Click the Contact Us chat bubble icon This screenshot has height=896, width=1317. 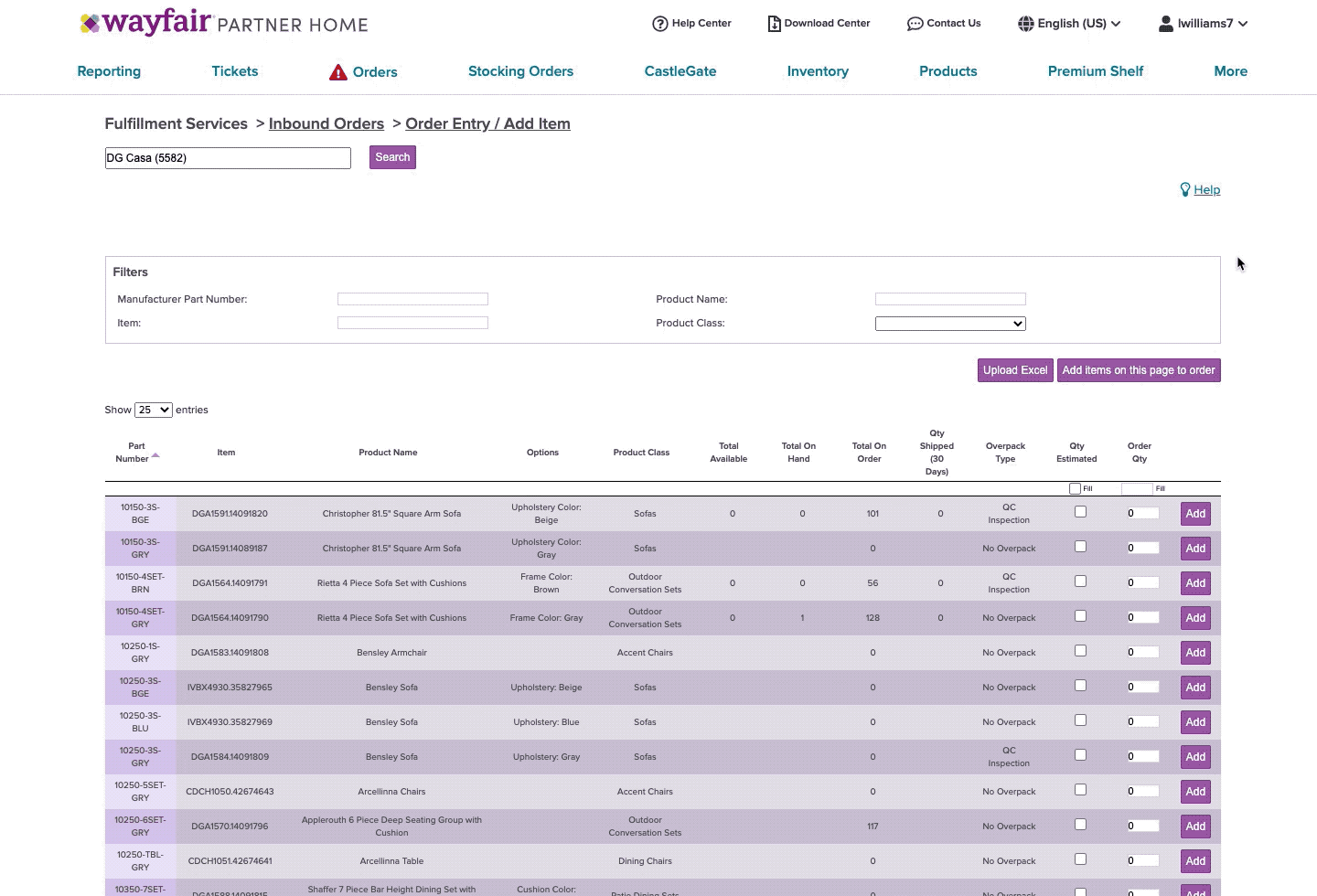tap(915, 24)
